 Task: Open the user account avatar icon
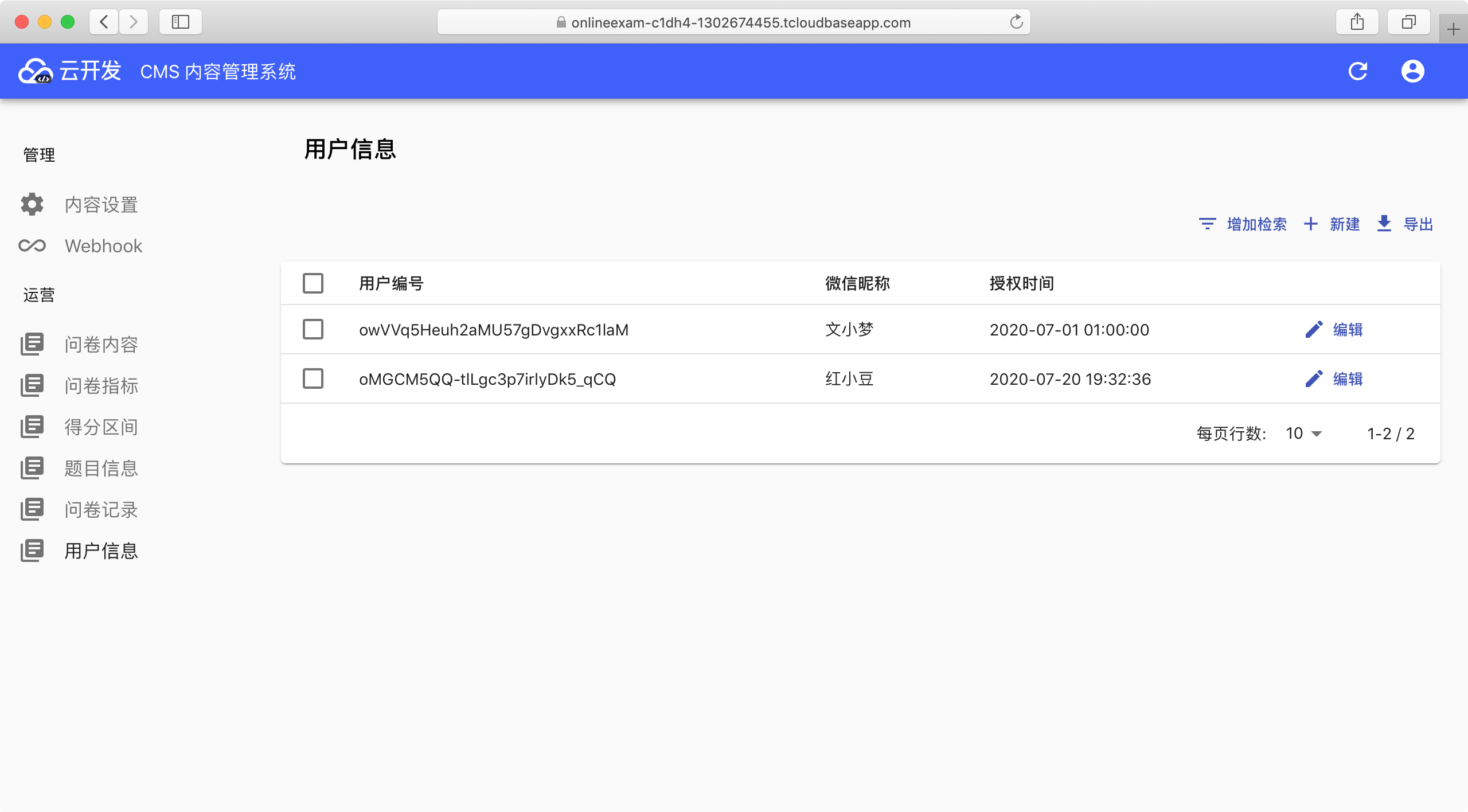point(1412,71)
